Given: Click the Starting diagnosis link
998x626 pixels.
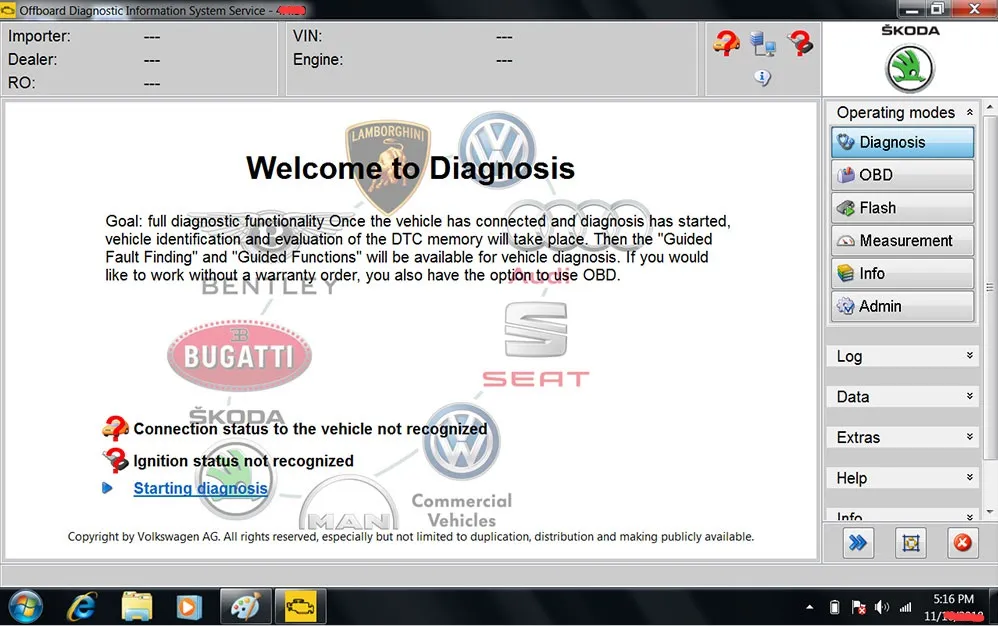Looking at the screenshot, I should click(x=200, y=488).
